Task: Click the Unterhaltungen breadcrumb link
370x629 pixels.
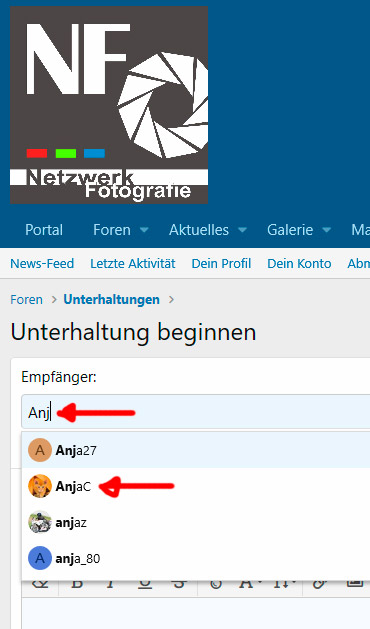Action: click(112, 300)
